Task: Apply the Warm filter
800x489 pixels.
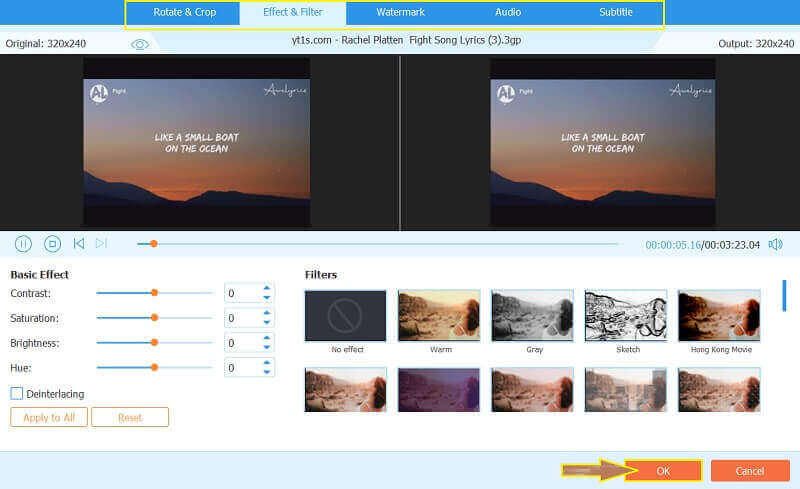Action: [439, 315]
